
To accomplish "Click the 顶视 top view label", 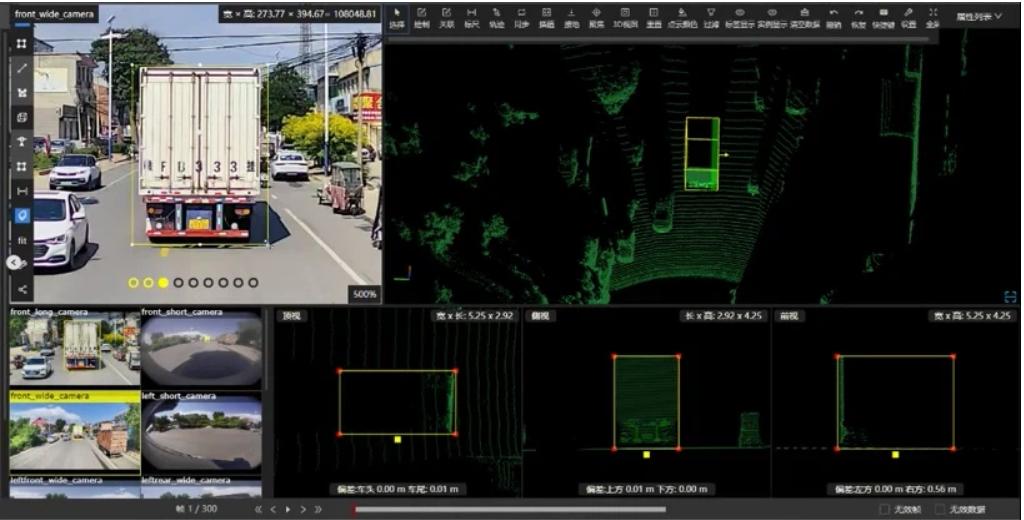I will [x=291, y=316].
